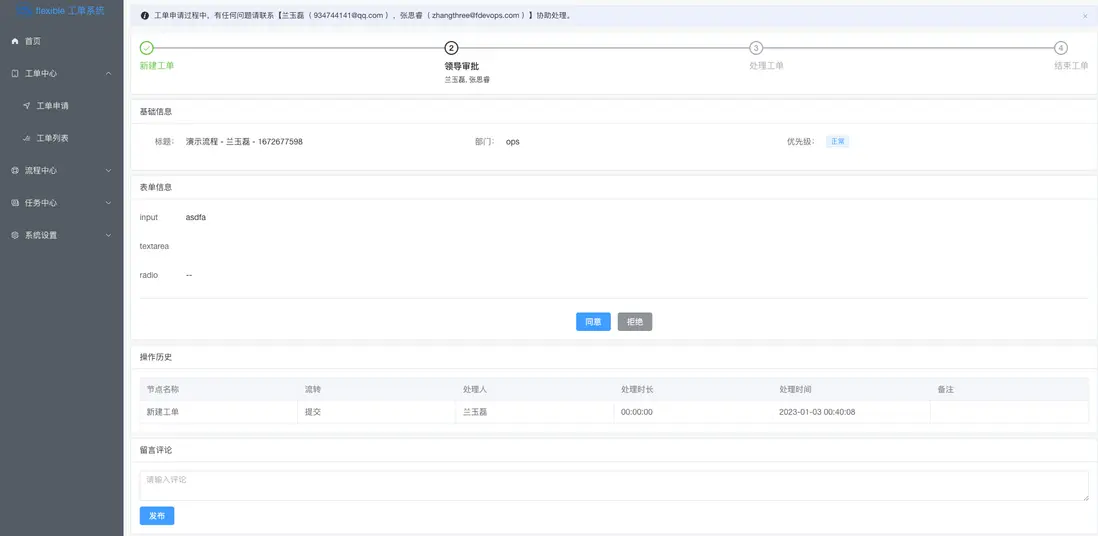Click the home icon beside 首页

point(15,41)
